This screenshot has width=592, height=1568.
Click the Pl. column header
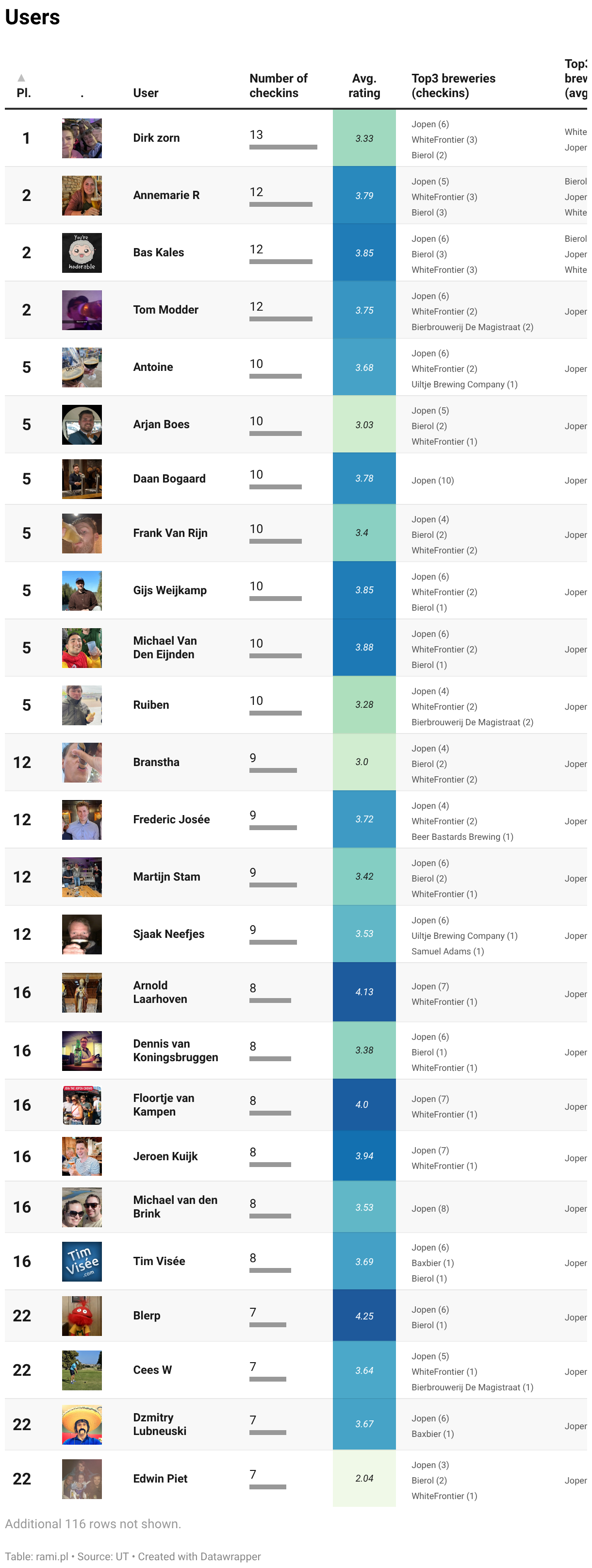[24, 93]
